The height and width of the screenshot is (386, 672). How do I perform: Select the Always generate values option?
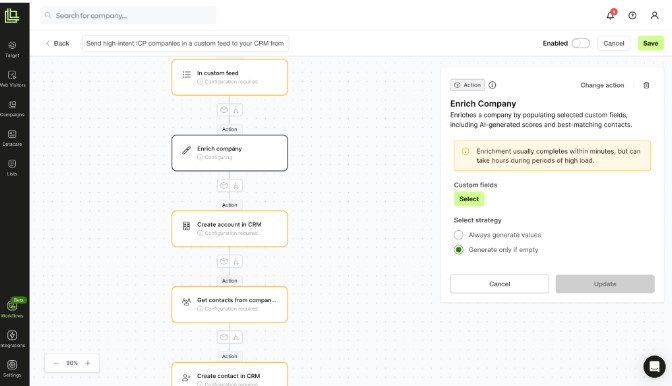[459, 235]
